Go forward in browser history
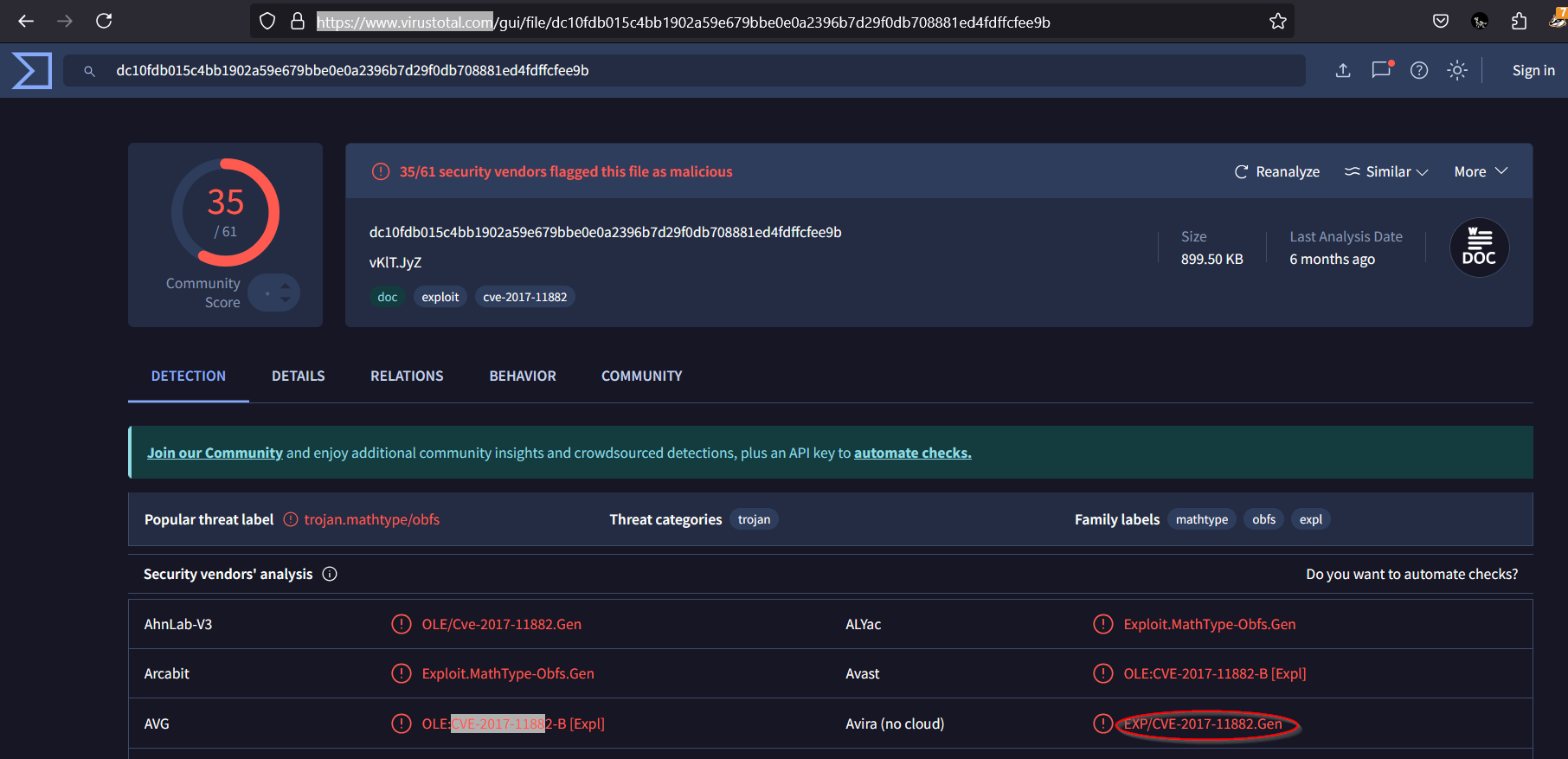This screenshot has width=1568, height=759. [65, 21]
